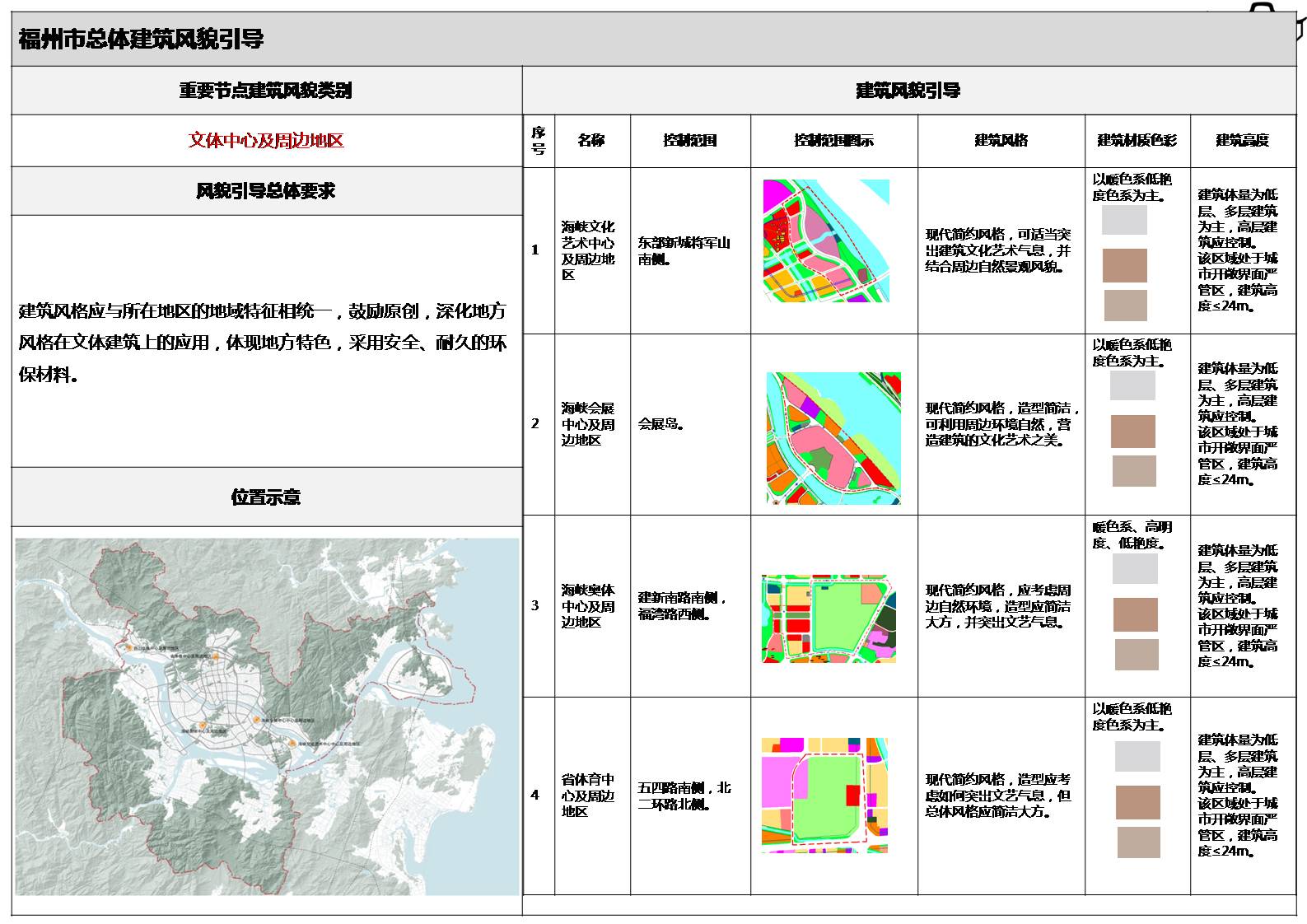
Task: Click the 建筑风貌引导 section header
Action: pyautogui.click(x=908, y=91)
